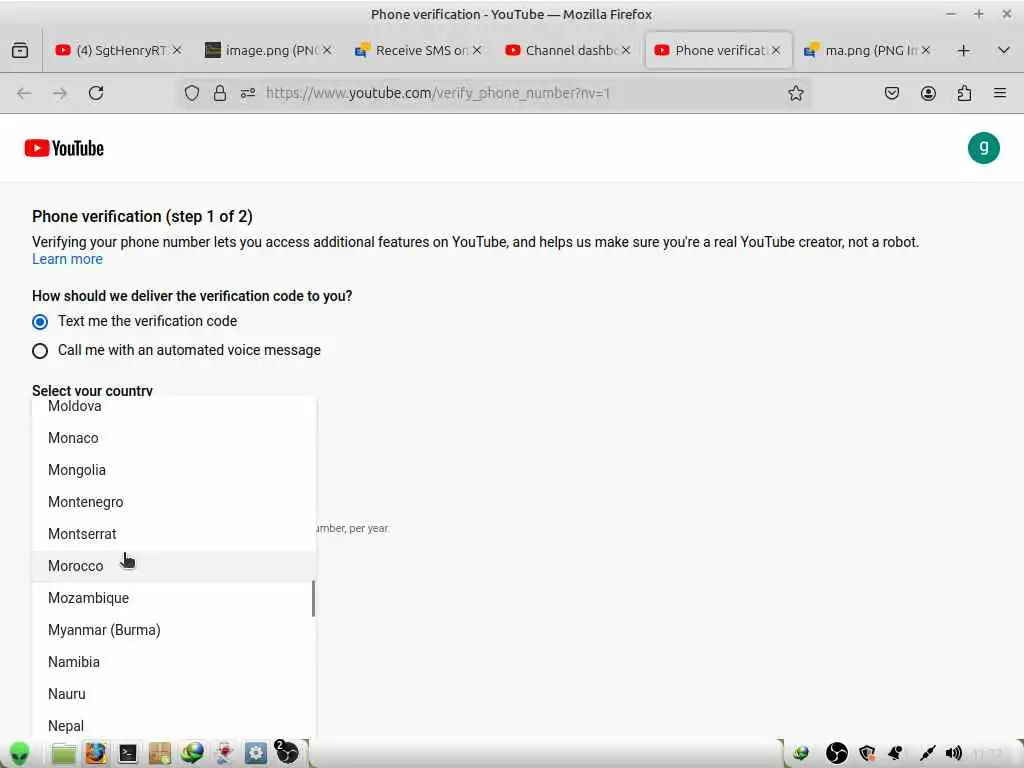
Task: Switch to the image.png tab
Action: [x=268, y=50]
